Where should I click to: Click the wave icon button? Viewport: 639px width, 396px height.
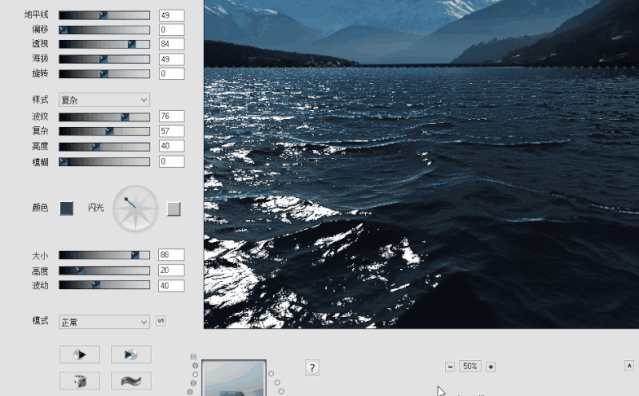131,381
